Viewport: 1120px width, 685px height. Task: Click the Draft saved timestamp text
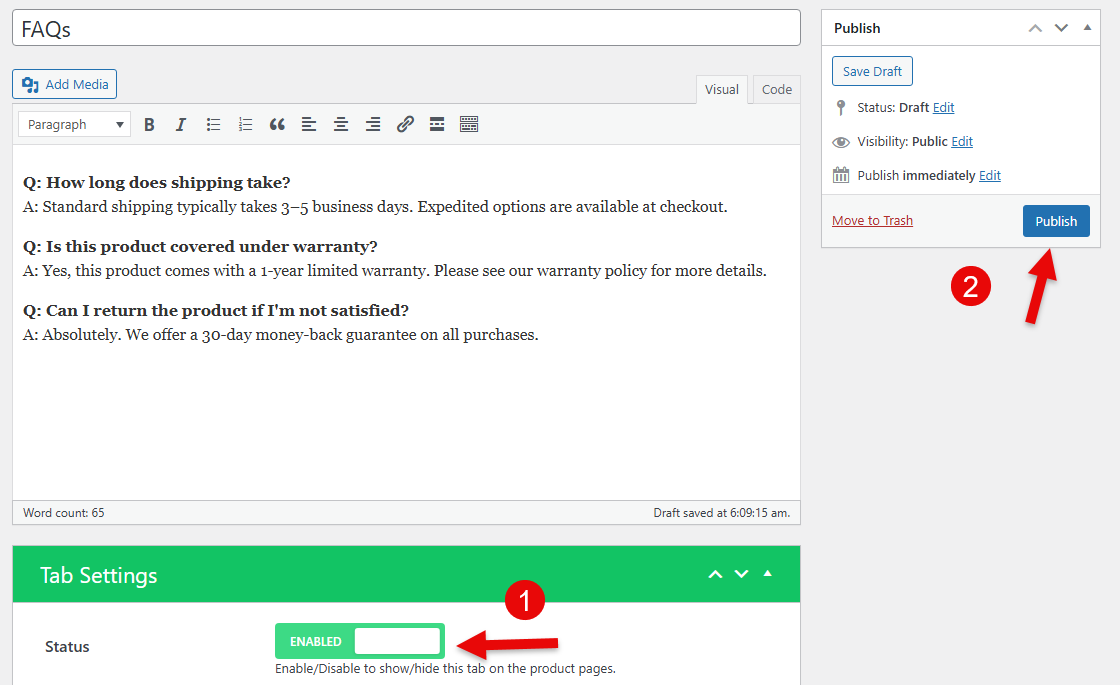721,513
